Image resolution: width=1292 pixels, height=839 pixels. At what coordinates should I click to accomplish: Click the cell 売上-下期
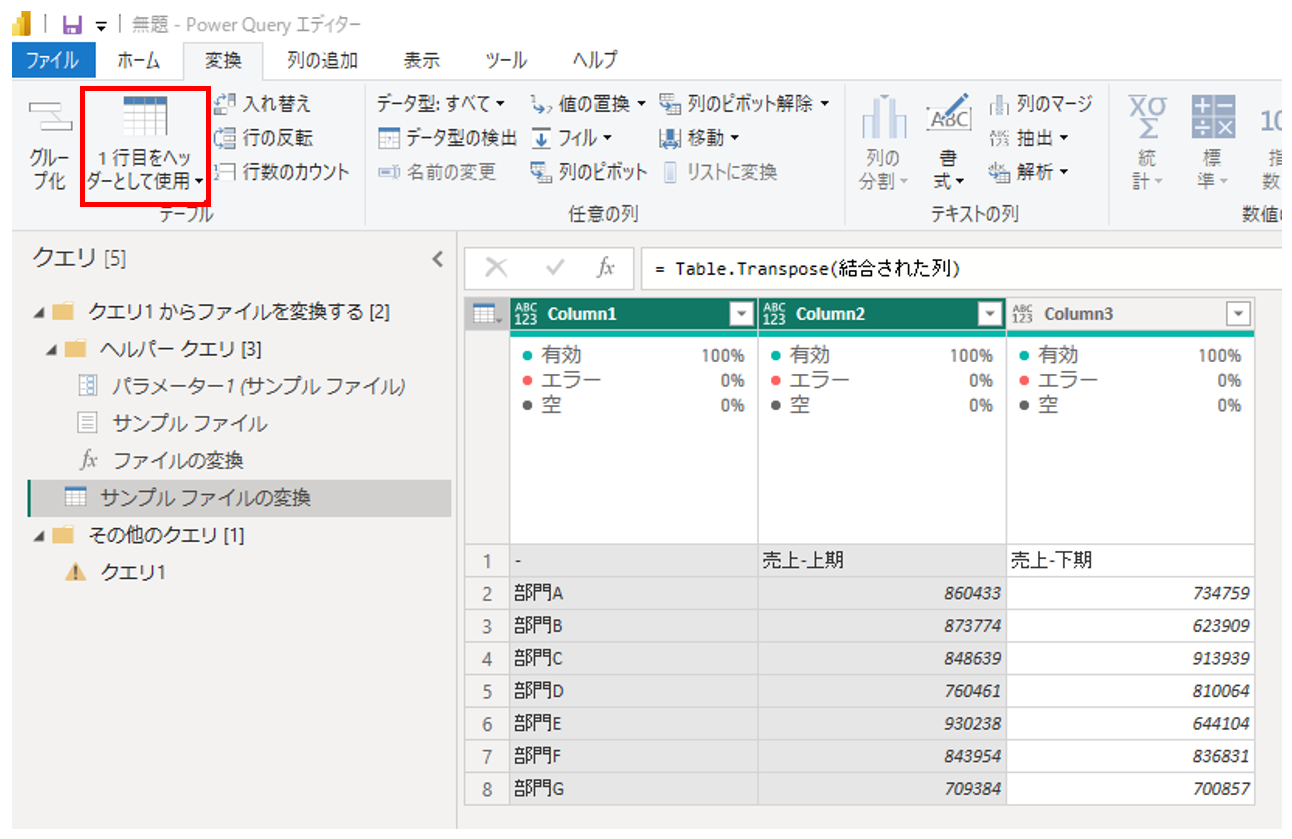[x=1130, y=560]
